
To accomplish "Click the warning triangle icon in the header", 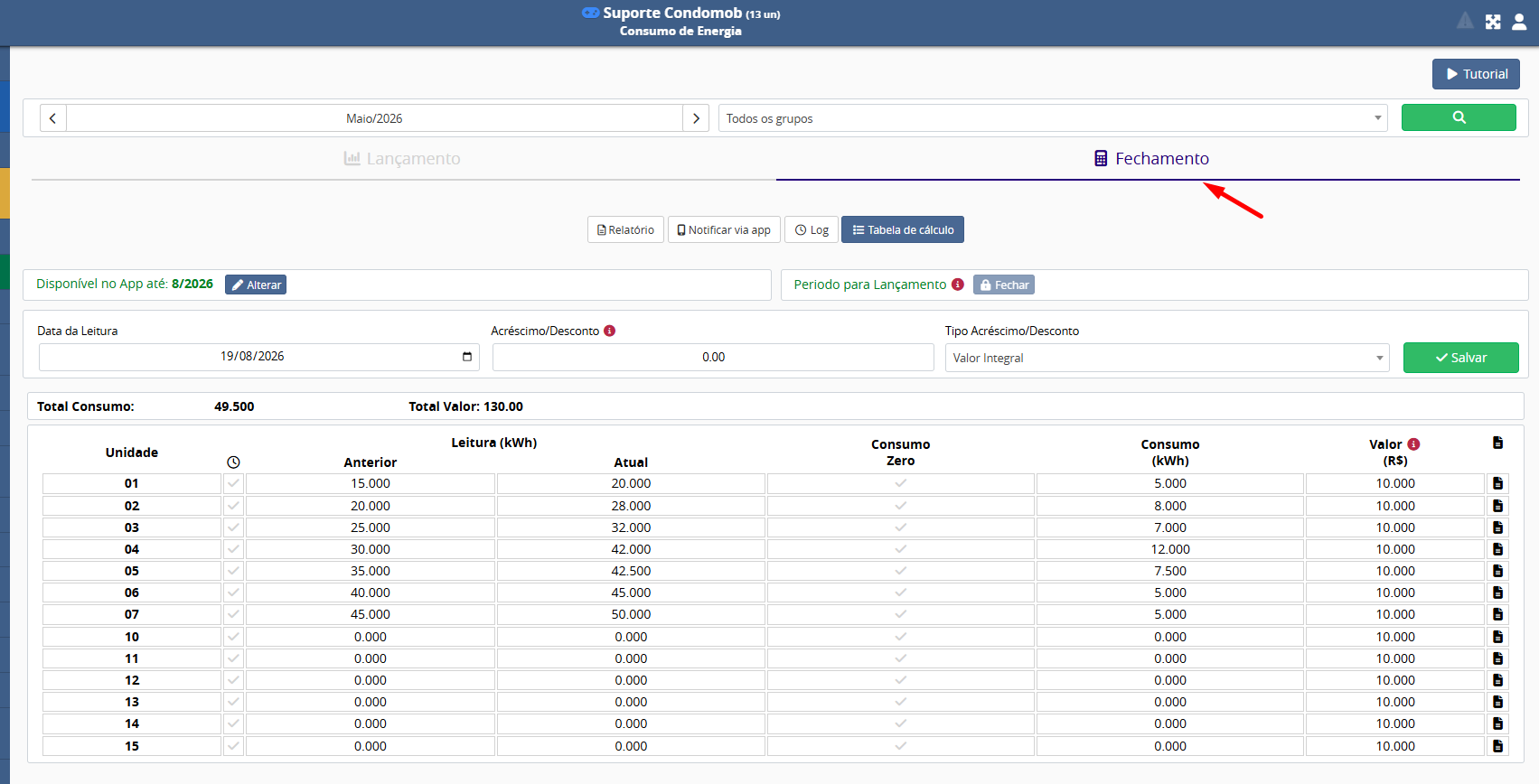I will coord(1465,21).
